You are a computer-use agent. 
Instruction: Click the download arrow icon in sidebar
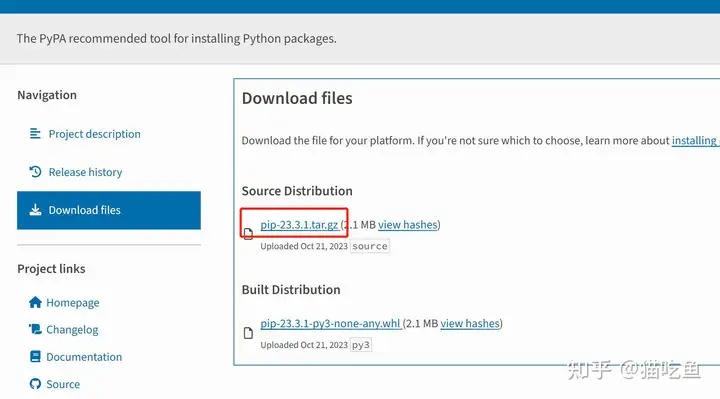(x=35, y=210)
